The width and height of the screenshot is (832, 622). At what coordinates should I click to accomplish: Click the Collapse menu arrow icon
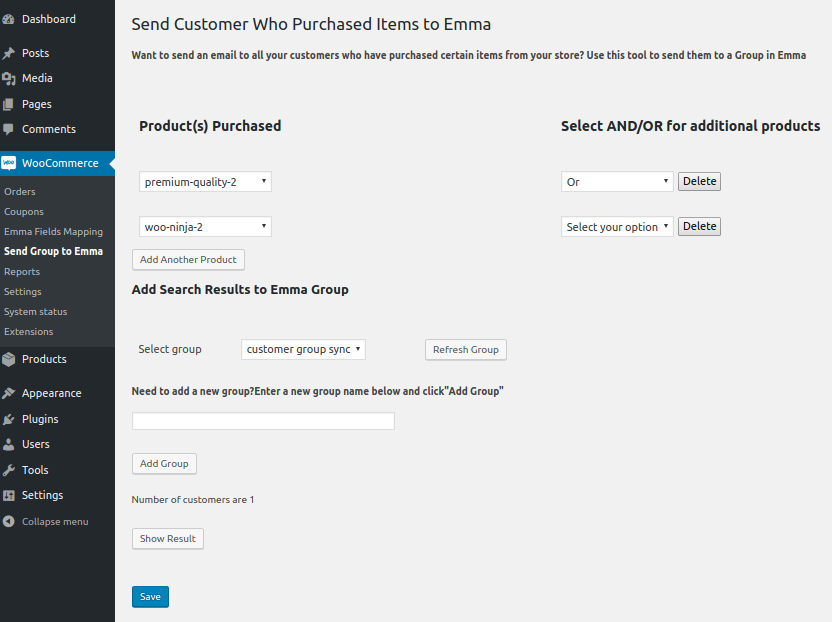(8, 522)
